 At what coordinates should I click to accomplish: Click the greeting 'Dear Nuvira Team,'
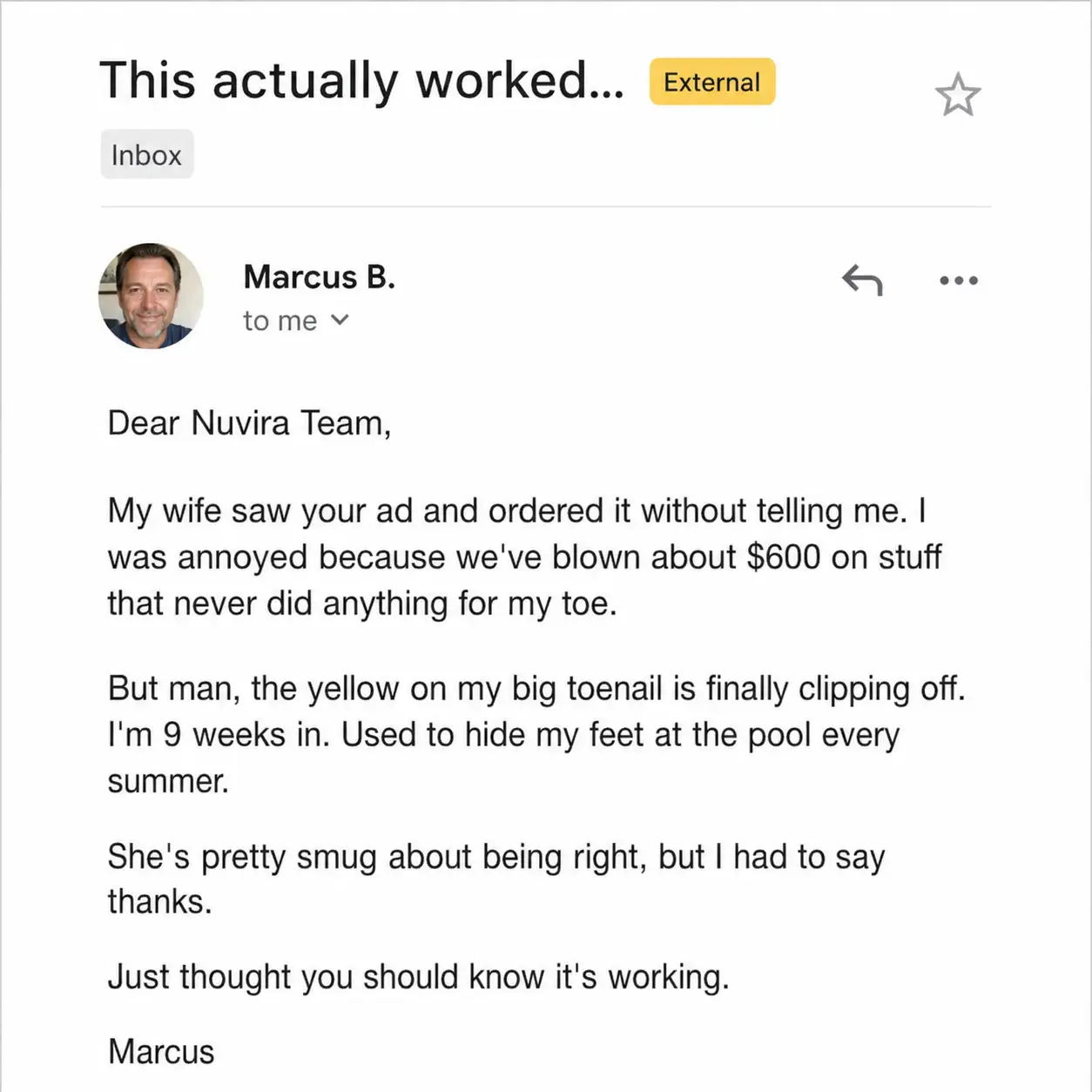249,422
